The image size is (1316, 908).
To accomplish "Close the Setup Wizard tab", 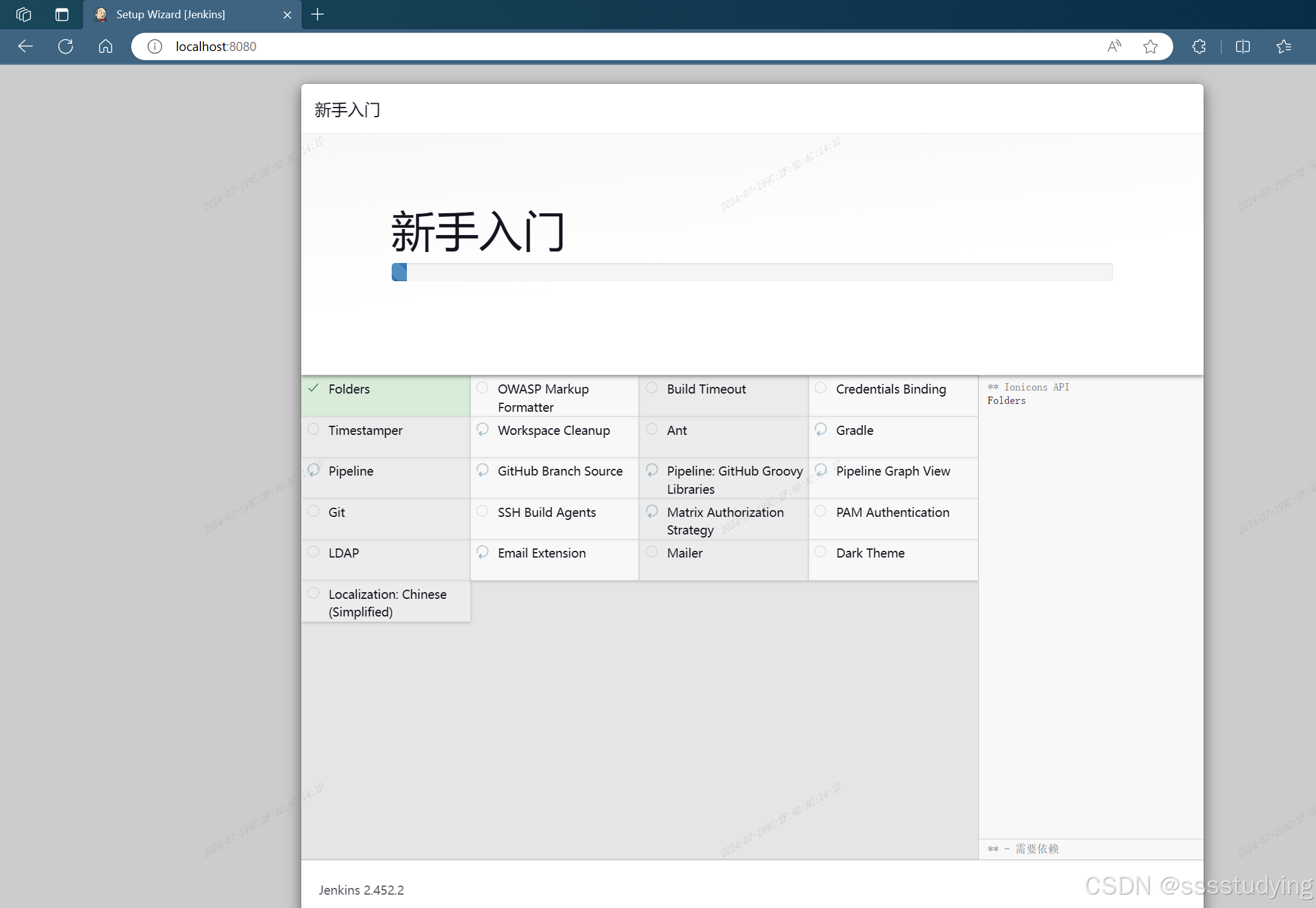I will click(x=287, y=15).
